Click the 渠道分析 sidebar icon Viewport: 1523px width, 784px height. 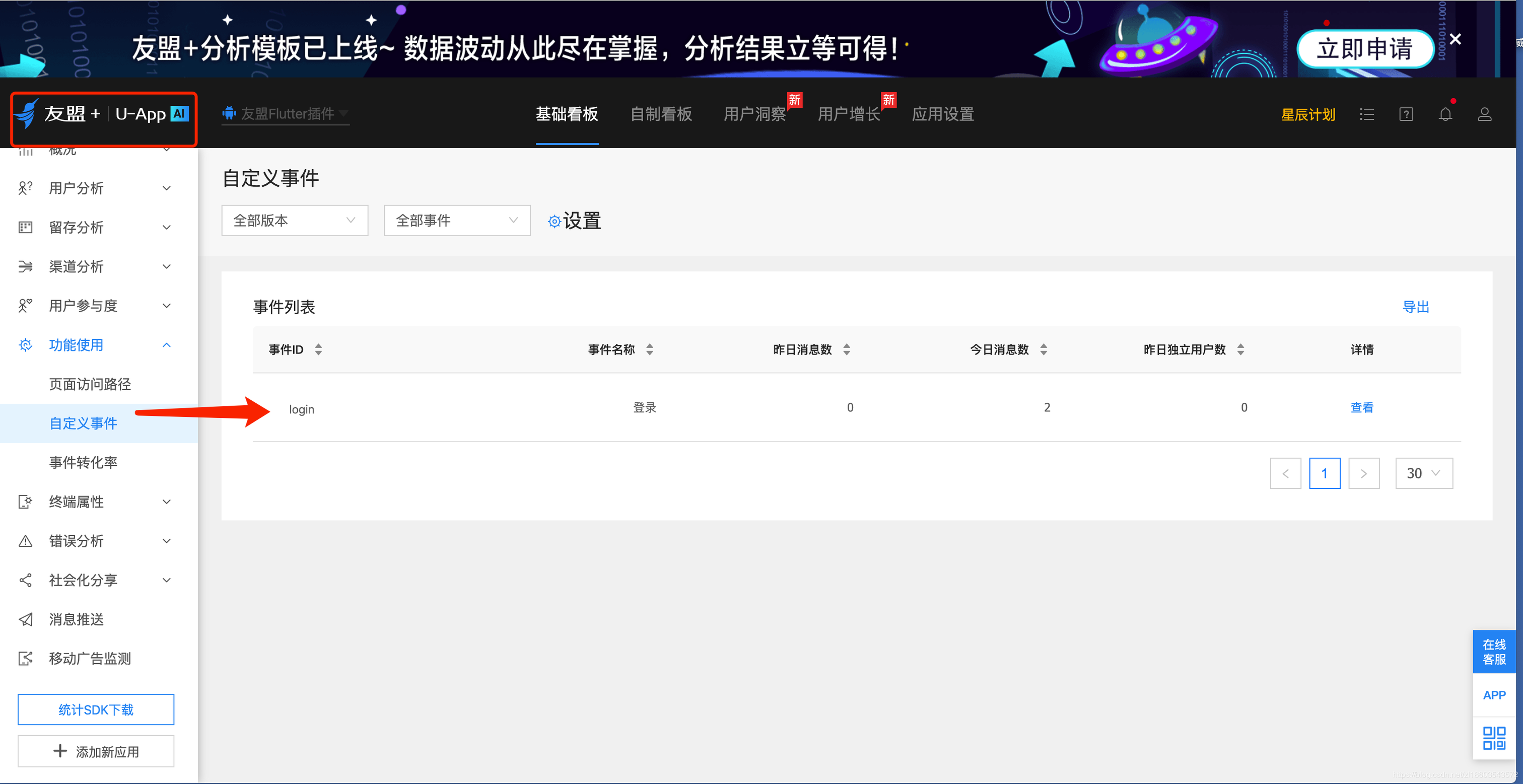pos(25,267)
